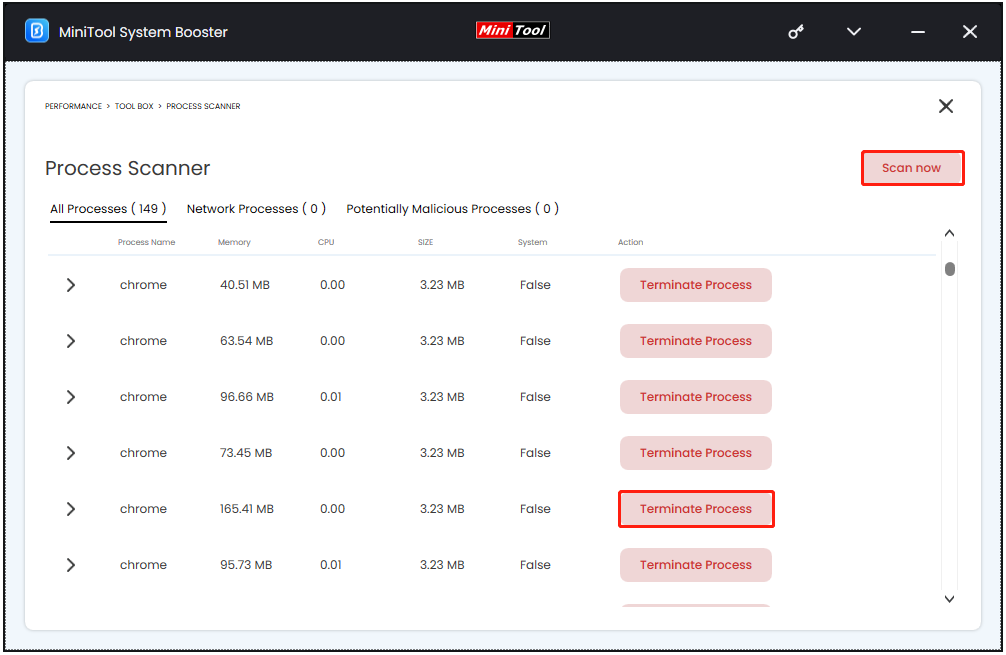1006x655 pixels.
Task: Open the Potentially Malicious Processes tab
Action: tap(453, 209)
